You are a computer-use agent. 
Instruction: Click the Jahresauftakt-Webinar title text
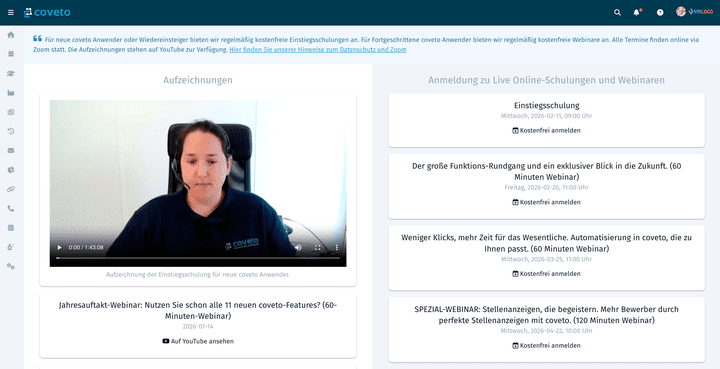point(198,311)
